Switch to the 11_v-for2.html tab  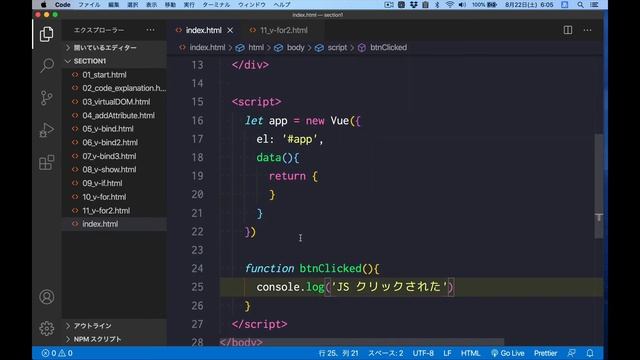point(284,30)
